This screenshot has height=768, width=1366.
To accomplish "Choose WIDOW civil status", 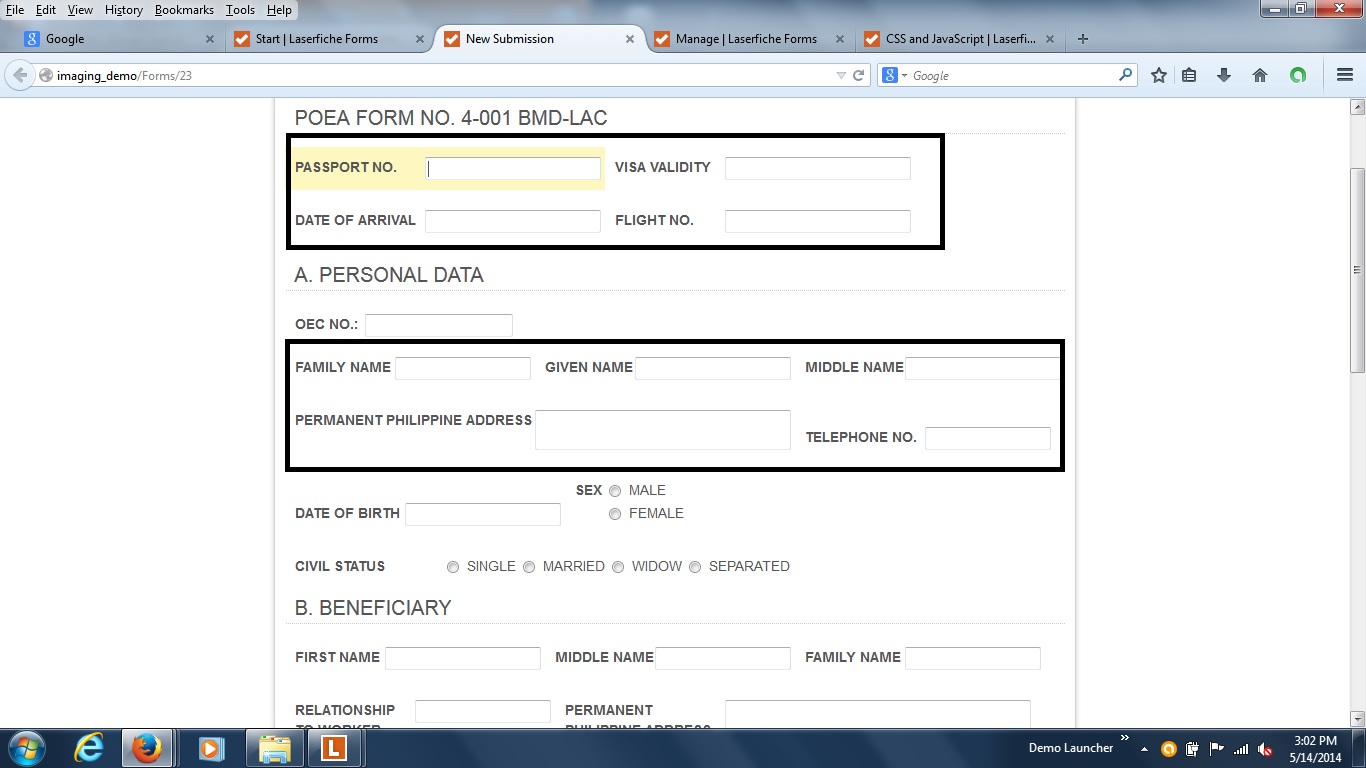I will [x=618, y=567].
